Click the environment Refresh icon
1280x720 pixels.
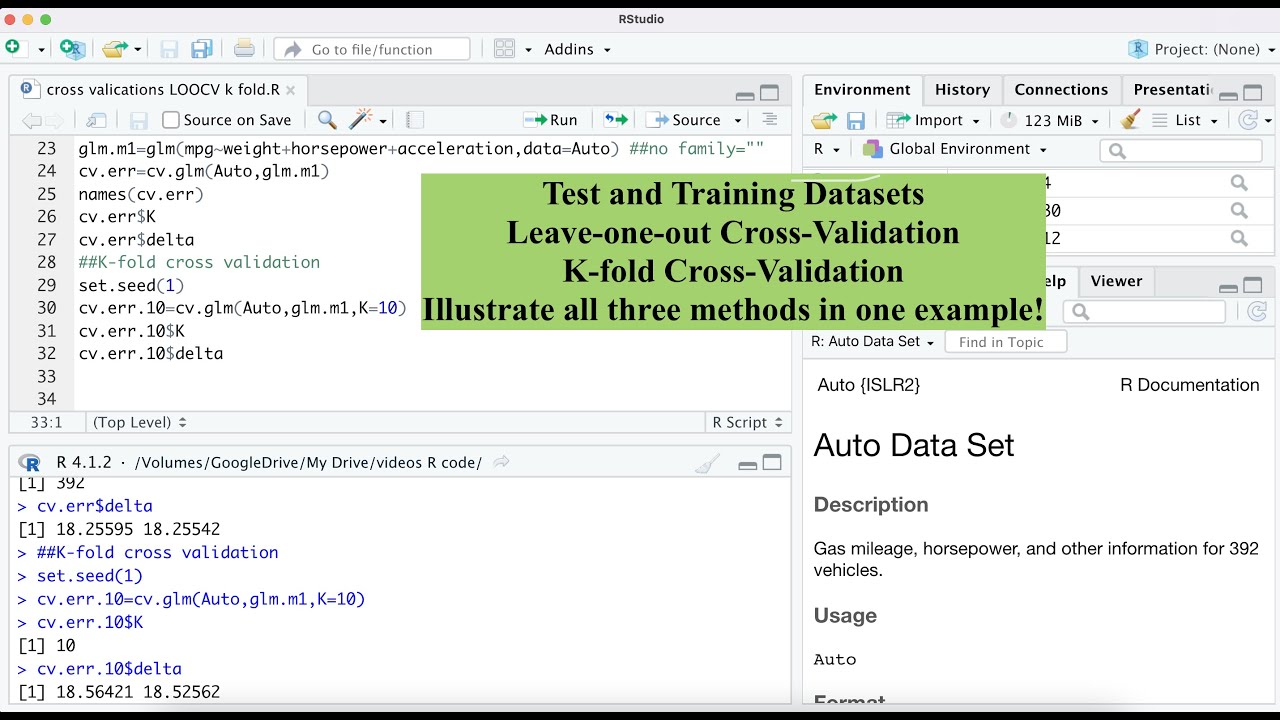coord(1249,120)
